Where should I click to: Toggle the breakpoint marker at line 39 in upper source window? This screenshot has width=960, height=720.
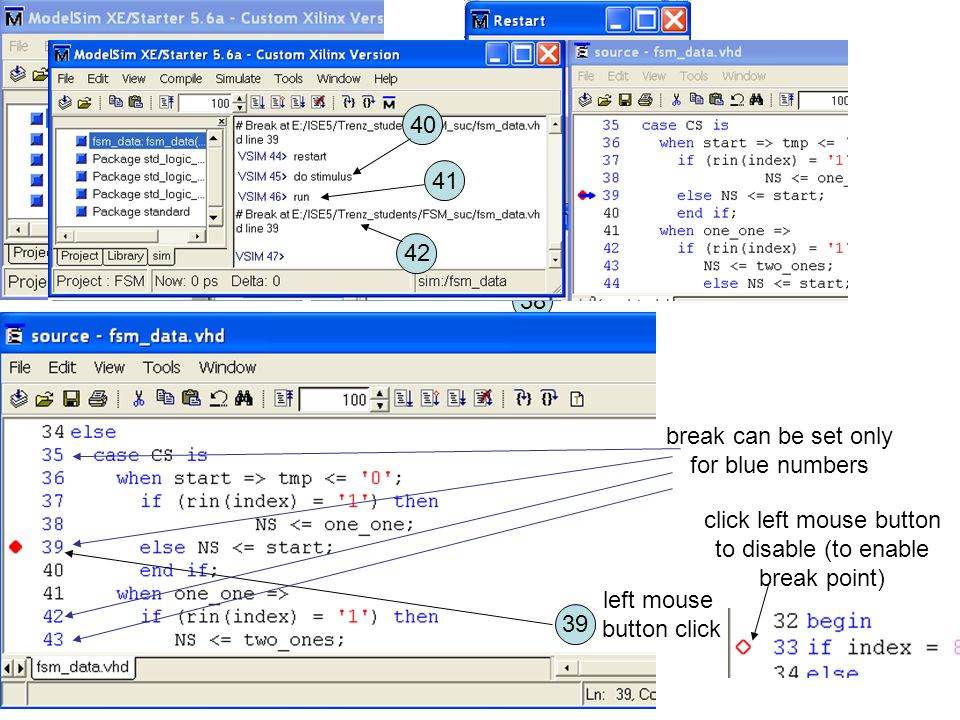click(x=586, y=195)
